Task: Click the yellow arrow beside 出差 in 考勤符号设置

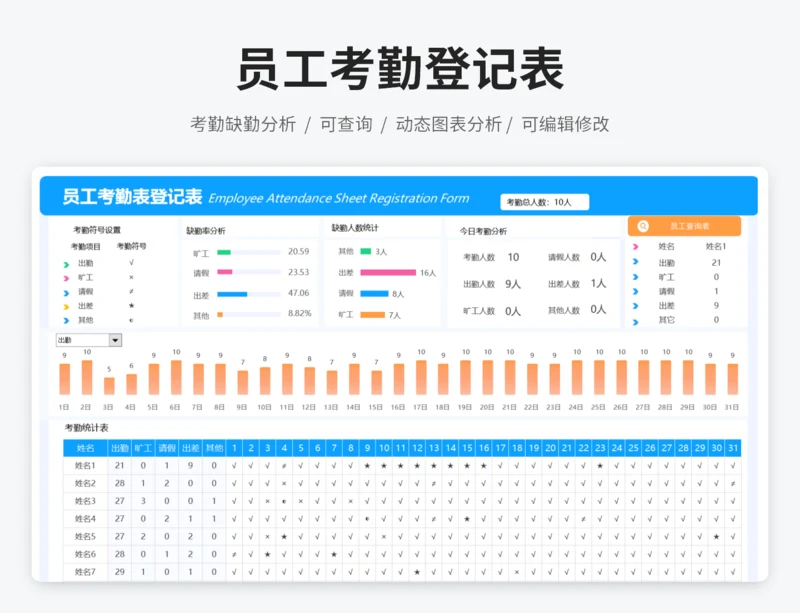Action: (66, 307)
